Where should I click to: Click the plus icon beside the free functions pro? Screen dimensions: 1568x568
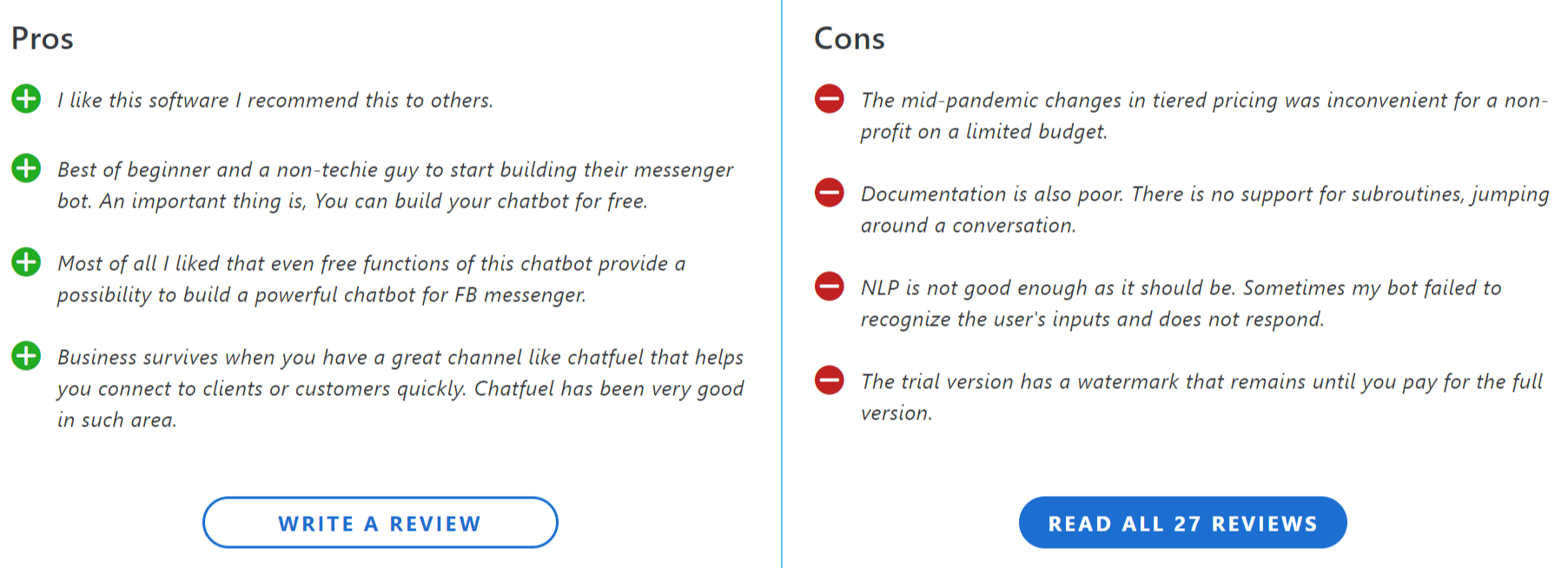click(24, 263)
